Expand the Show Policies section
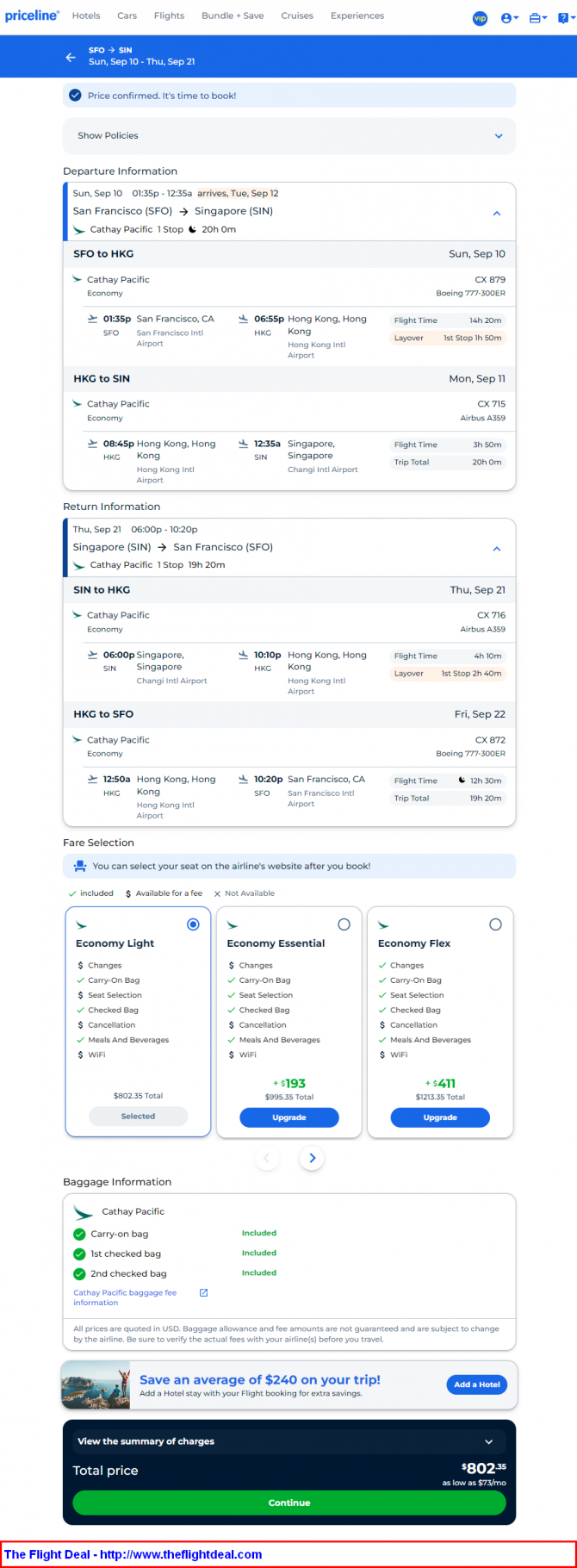This screenshot has width=577, height=1568. (x=289, y=136)
